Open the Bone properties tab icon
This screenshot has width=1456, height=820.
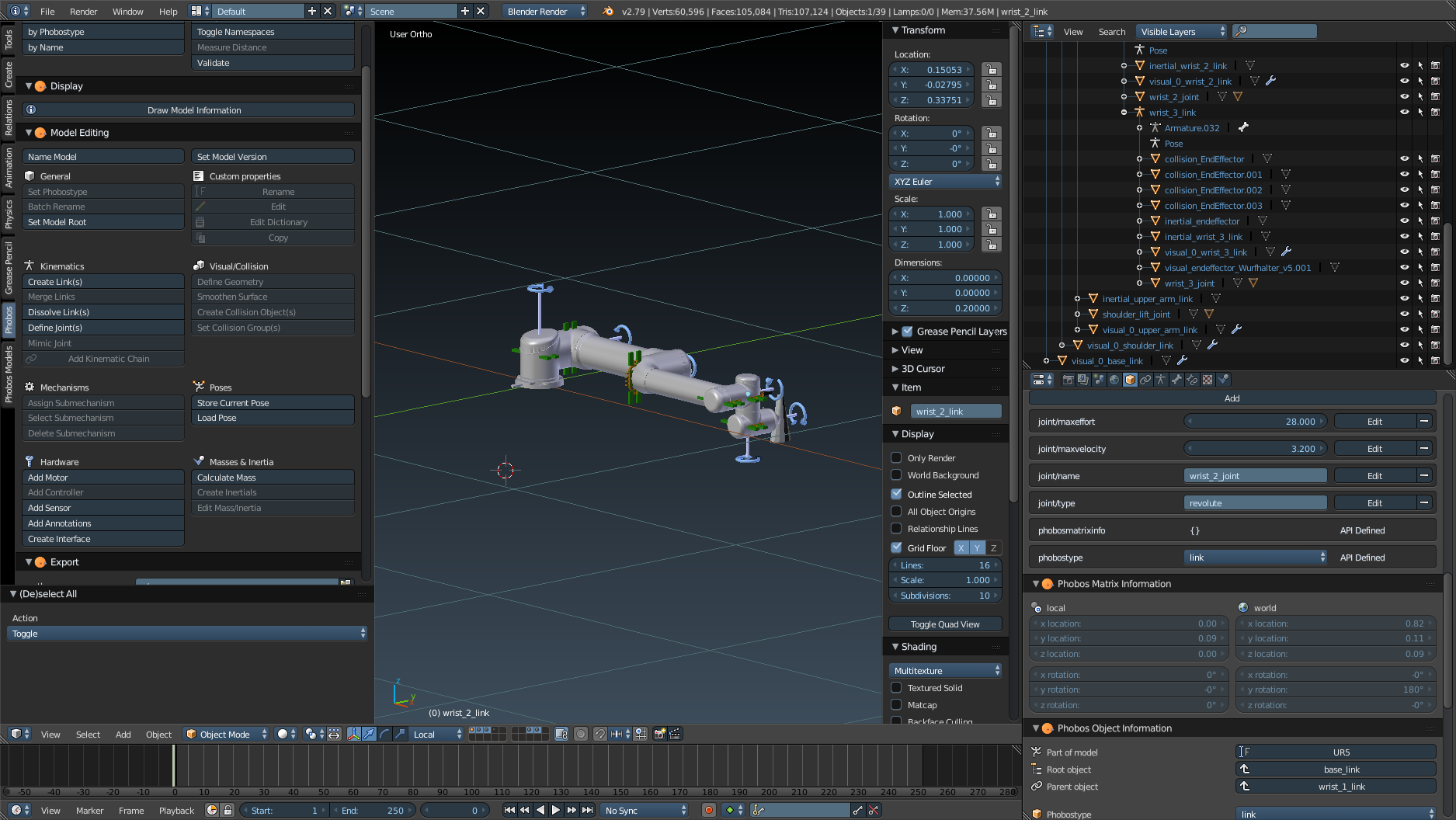1176,380
